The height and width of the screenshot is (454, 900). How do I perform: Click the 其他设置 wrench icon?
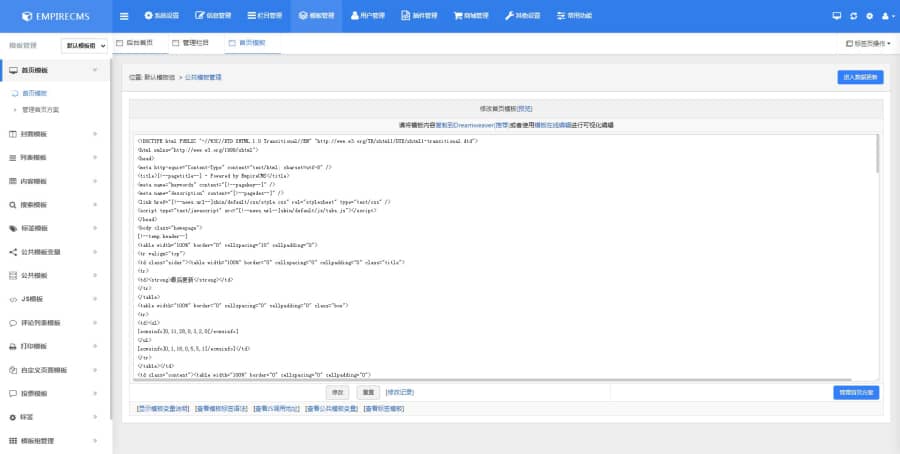tap(509, 15)
